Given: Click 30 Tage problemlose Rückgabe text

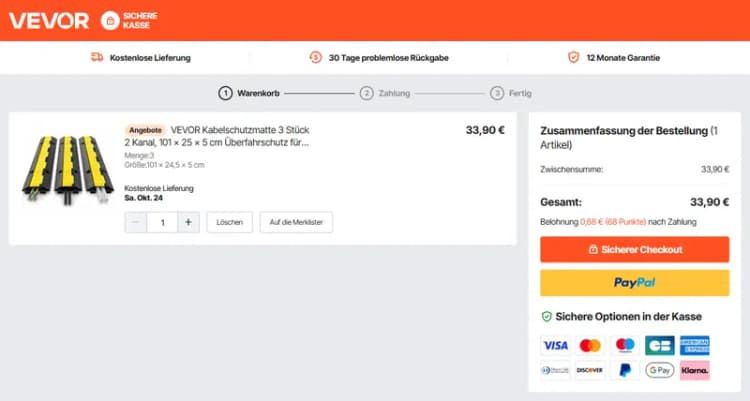Looking at the screenshot, I should 388,57.
